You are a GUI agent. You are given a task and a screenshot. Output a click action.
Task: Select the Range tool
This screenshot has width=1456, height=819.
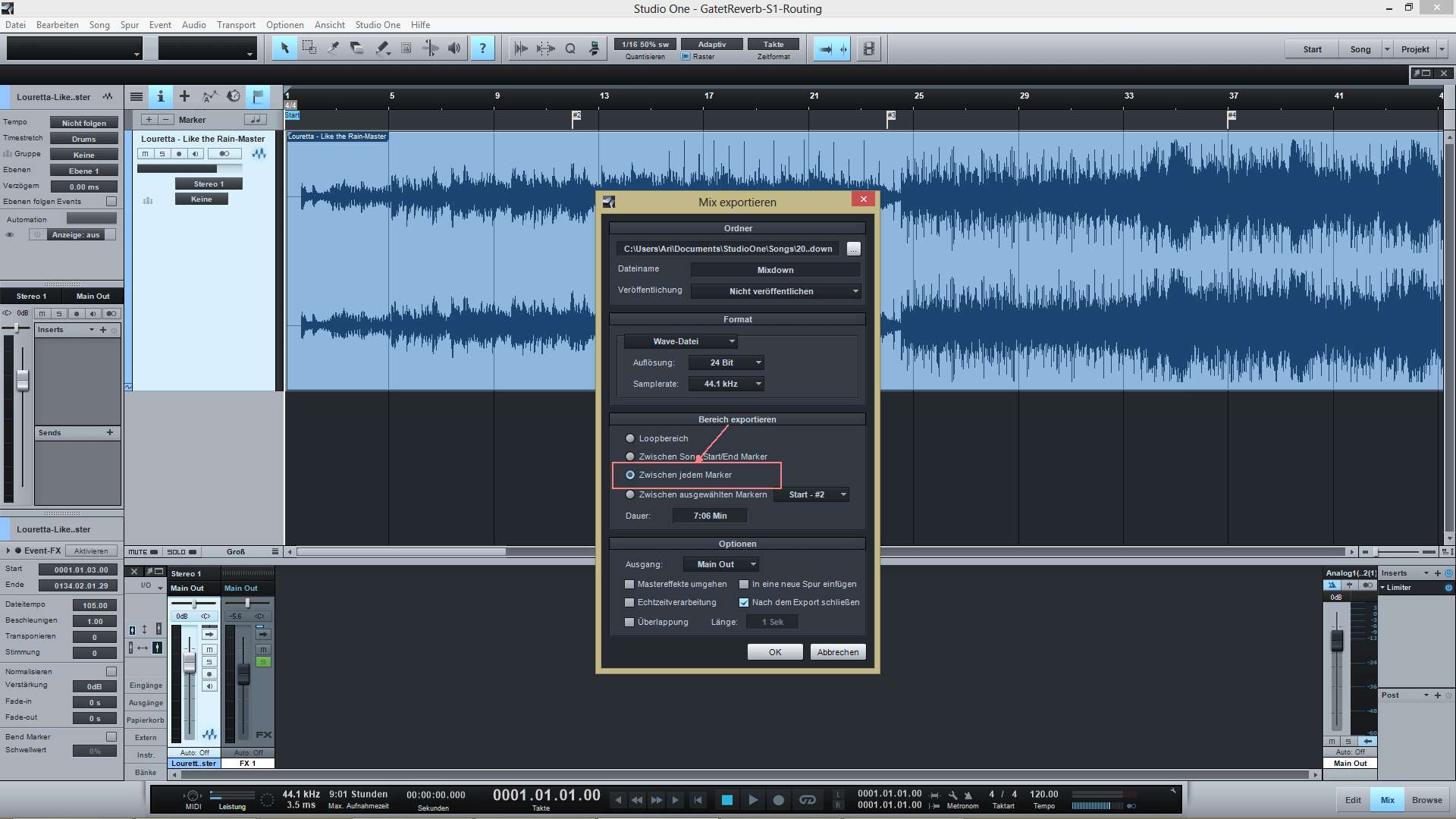309,49
